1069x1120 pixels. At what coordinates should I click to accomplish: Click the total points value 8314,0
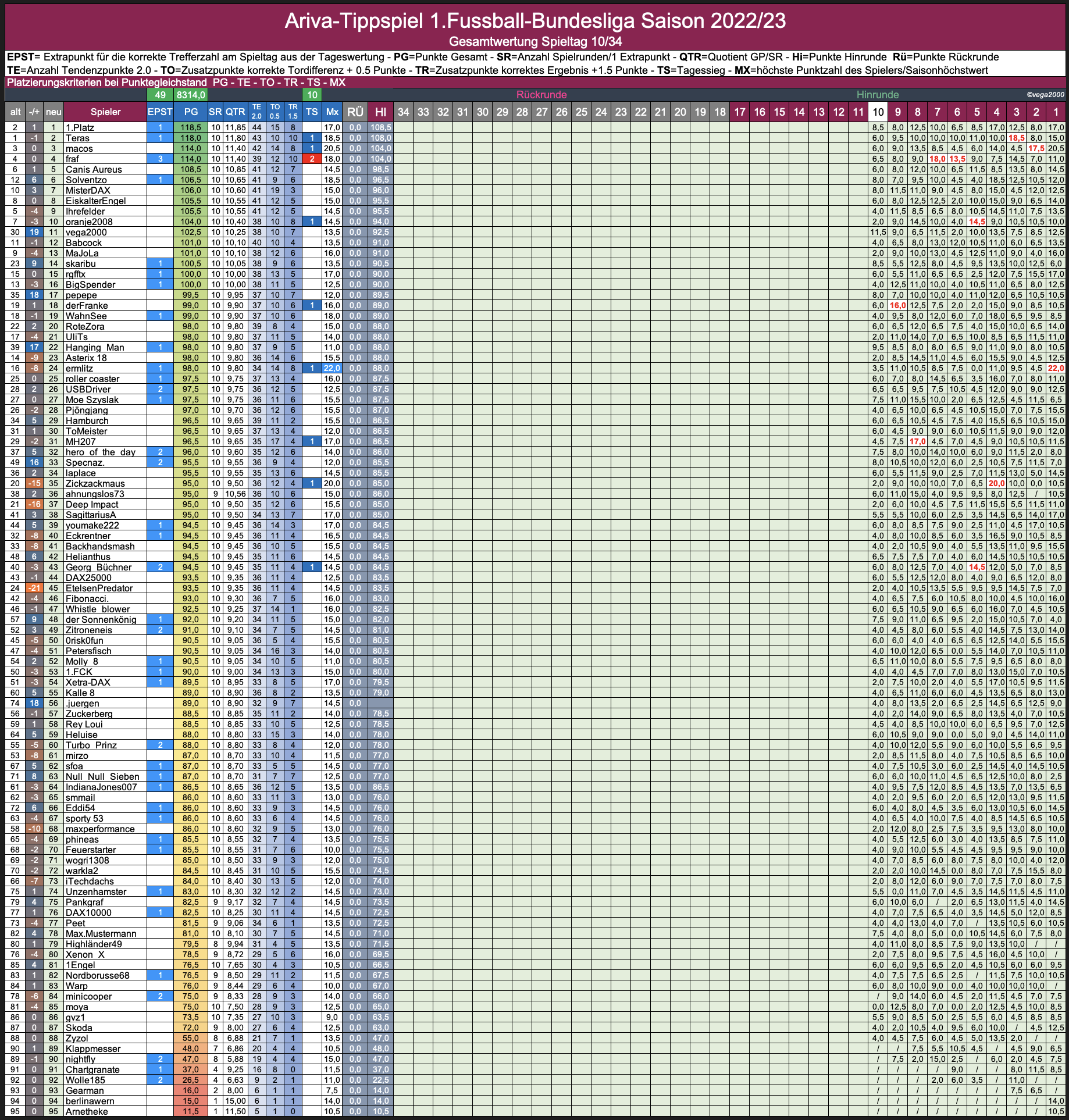click(191, 94)
